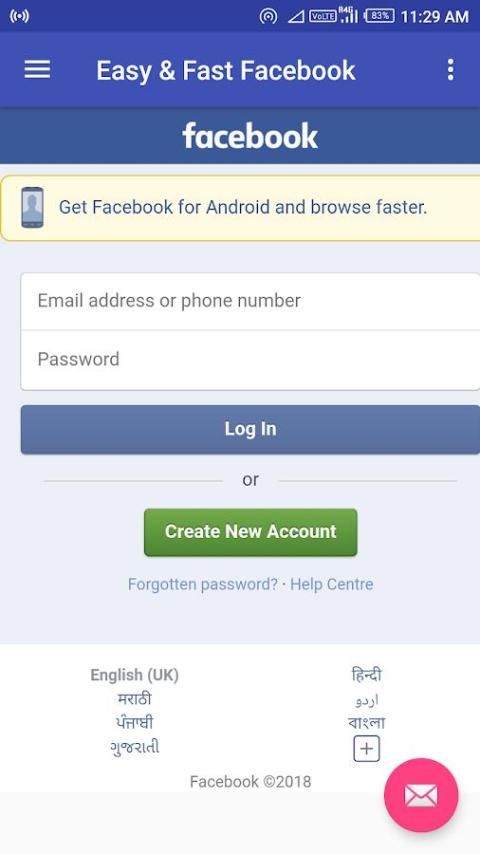Screen dimensions: 480x854
Task: Tap the pink mail floating button
Action: (x=421, y=795)
